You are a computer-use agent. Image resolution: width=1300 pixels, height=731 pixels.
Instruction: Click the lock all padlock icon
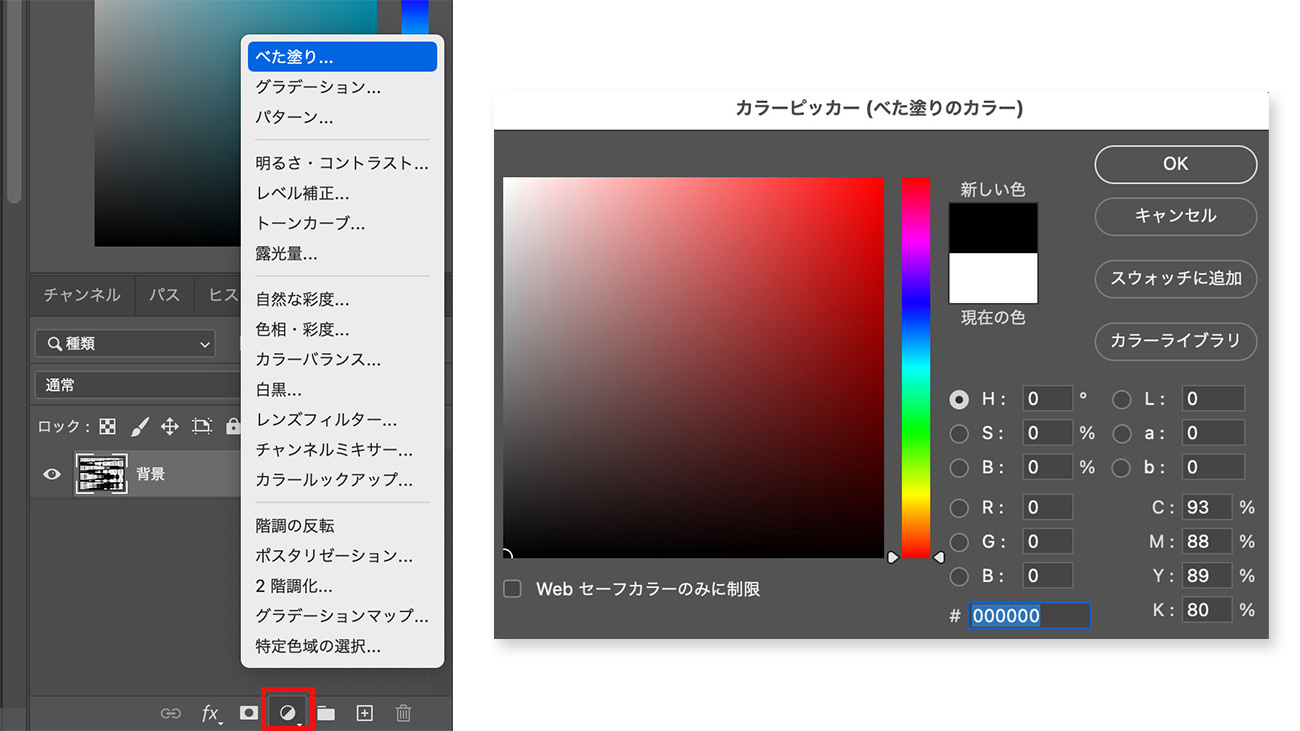[233, 427]
